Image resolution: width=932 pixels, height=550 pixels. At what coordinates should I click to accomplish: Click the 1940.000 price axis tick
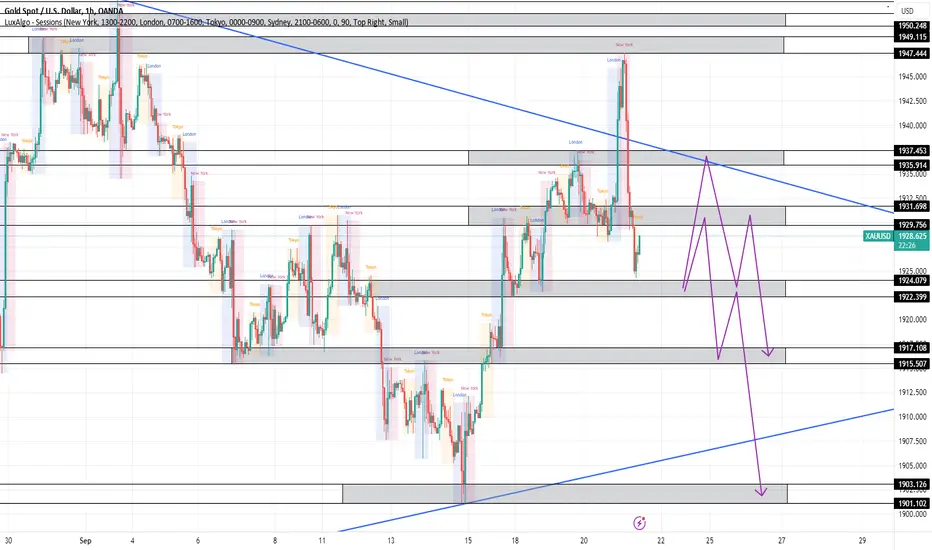coord(912,125)
